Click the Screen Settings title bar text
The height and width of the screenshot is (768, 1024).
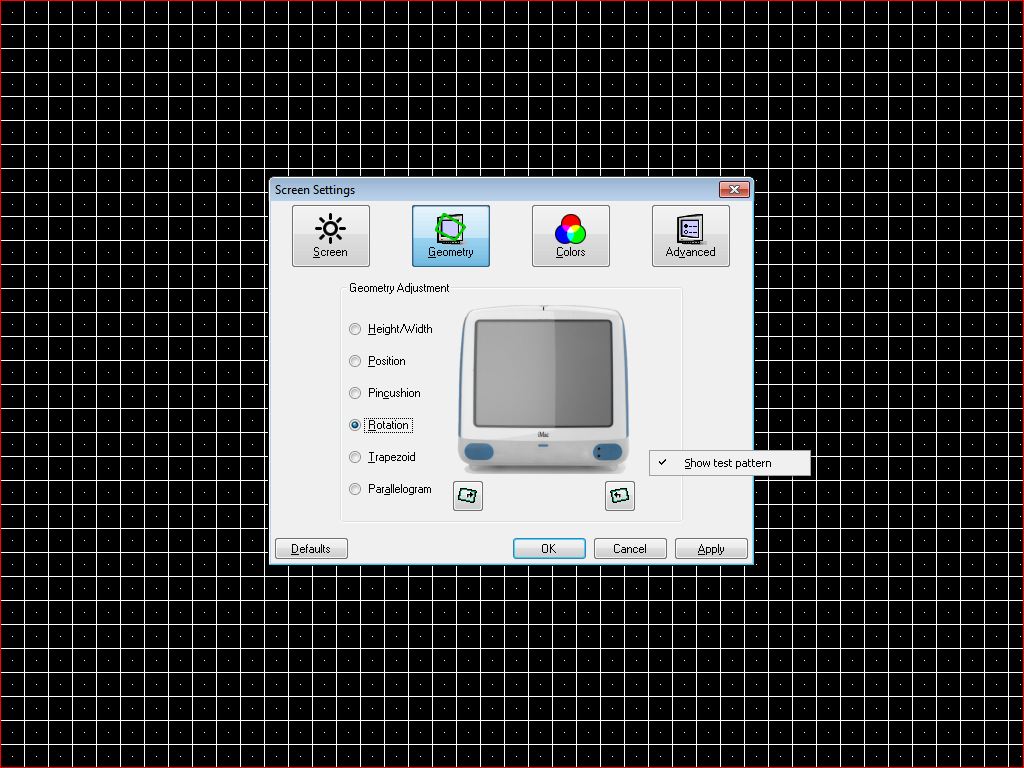[315, 190]
